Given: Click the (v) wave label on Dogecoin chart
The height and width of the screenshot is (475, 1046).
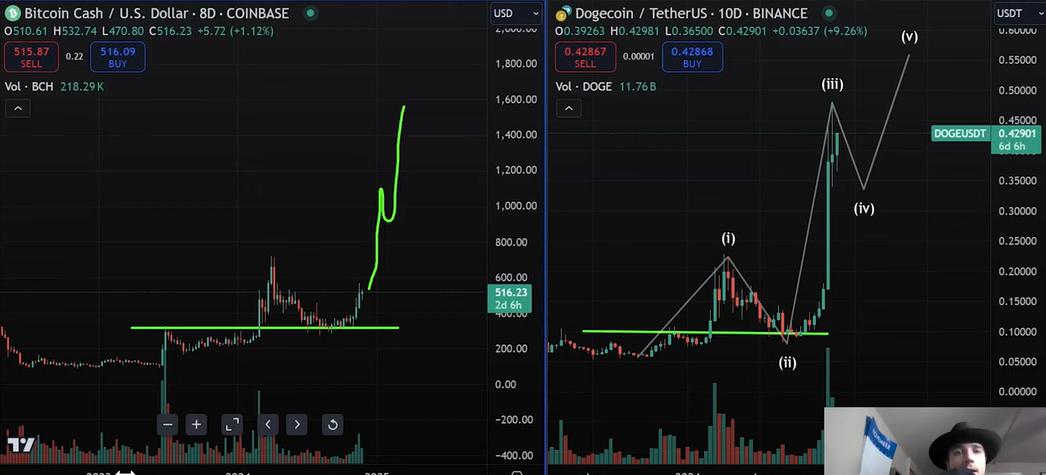Looking at the screenshot, I should pyautogui.click(x=909, y=37).
